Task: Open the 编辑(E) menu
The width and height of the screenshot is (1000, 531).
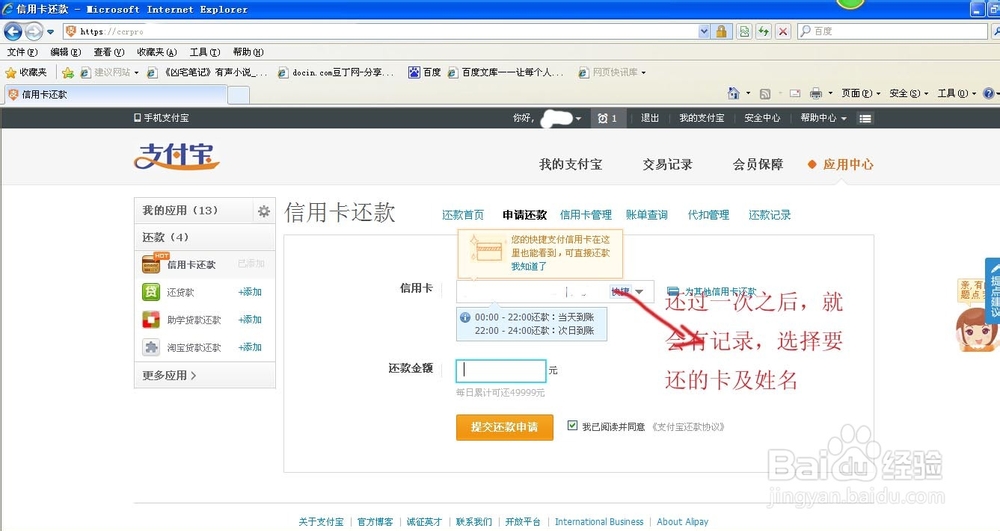Action: tap(66, 52)
